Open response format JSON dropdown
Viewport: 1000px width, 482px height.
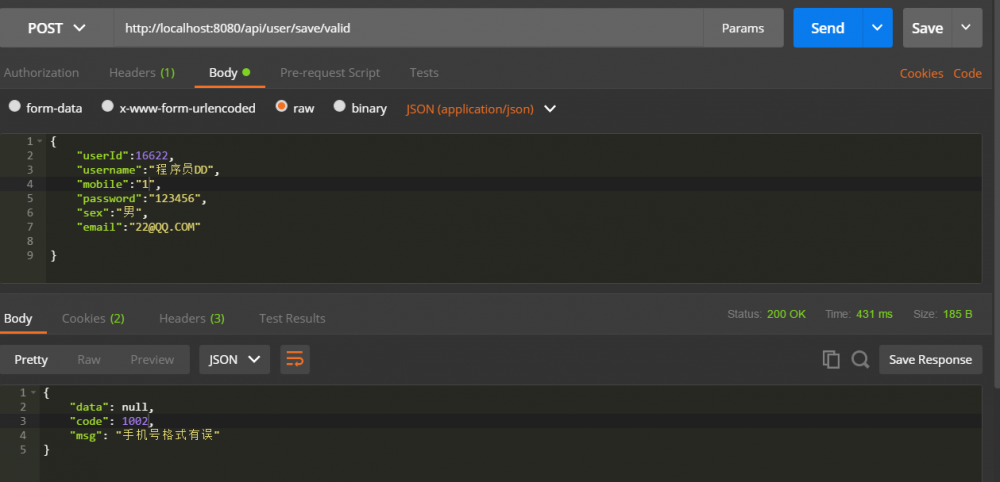235,360
